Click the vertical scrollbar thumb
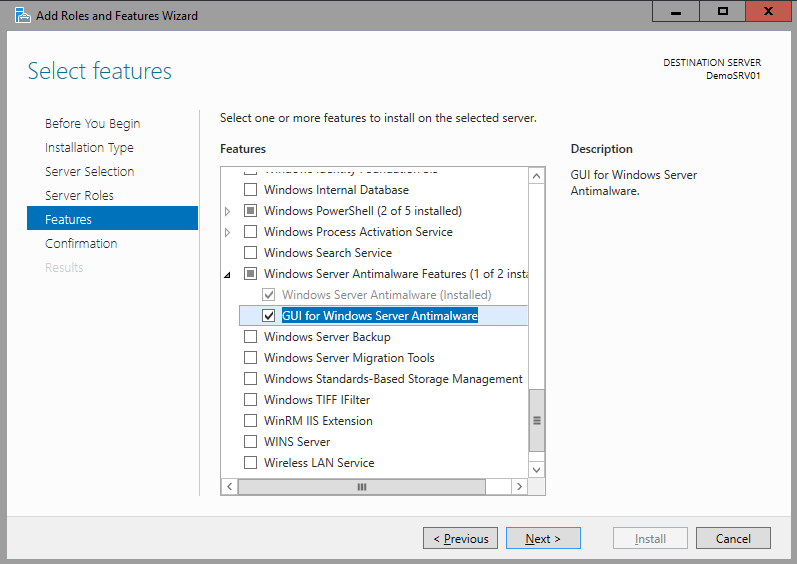Viewport: 797px width, 564px height. click(x=536, y=420)
